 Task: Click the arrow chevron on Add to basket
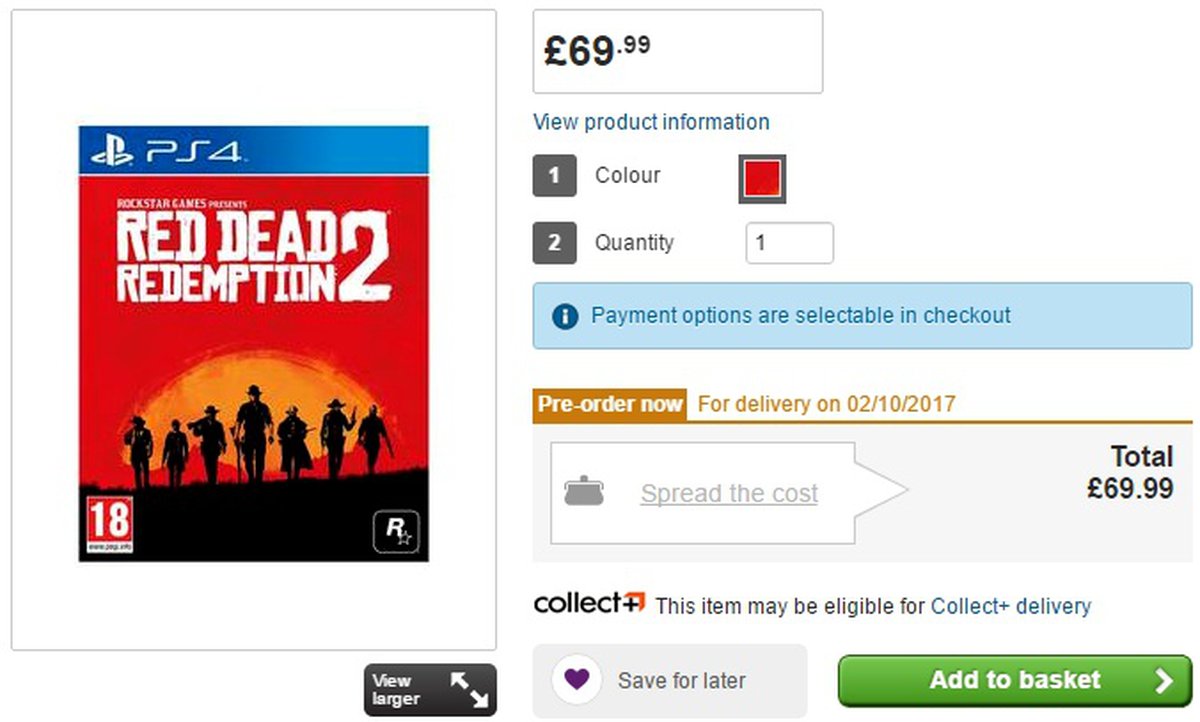pyautogui.click(x=1163, y=681)
